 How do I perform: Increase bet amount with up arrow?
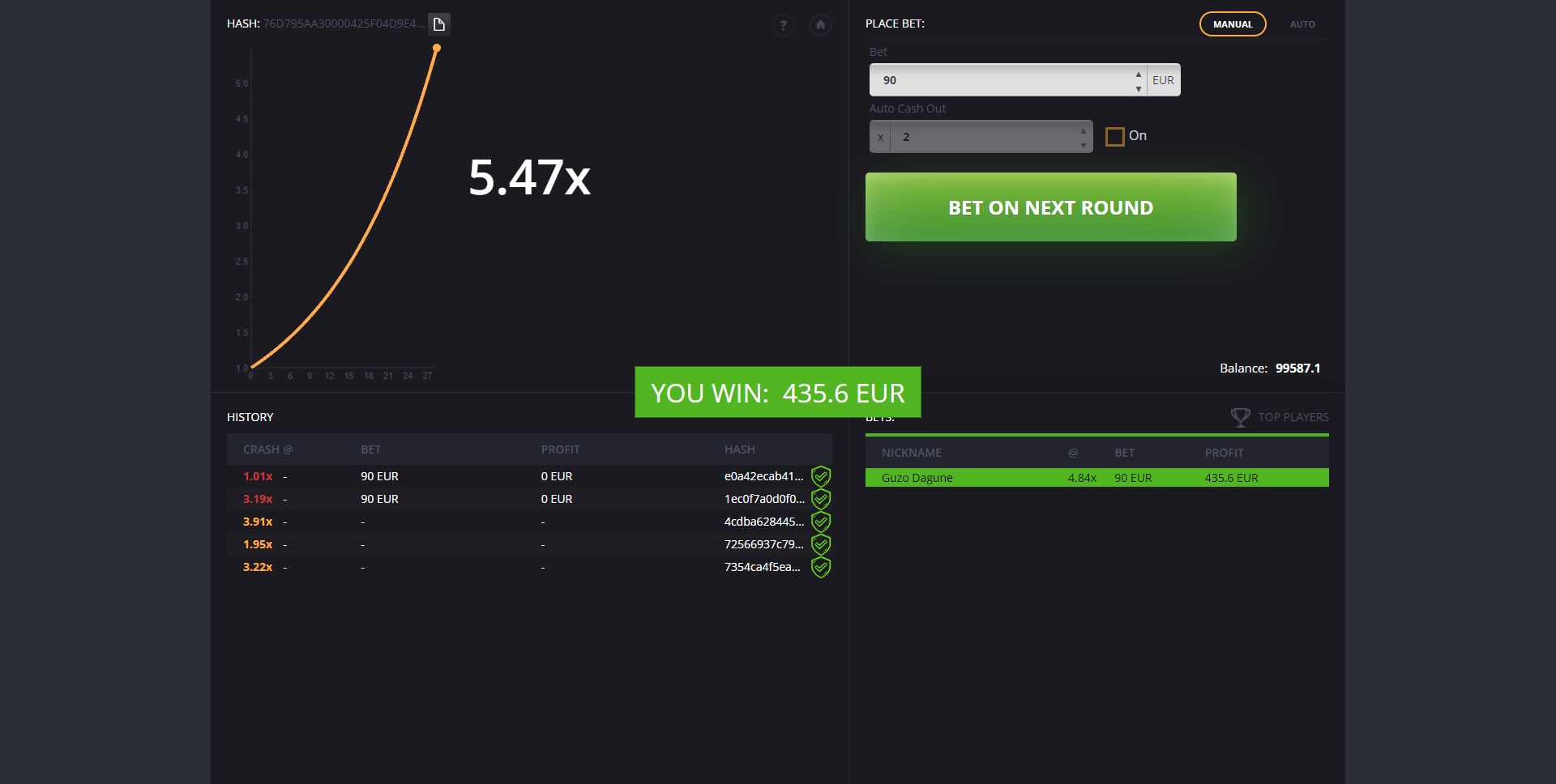tap(1139, 74)
